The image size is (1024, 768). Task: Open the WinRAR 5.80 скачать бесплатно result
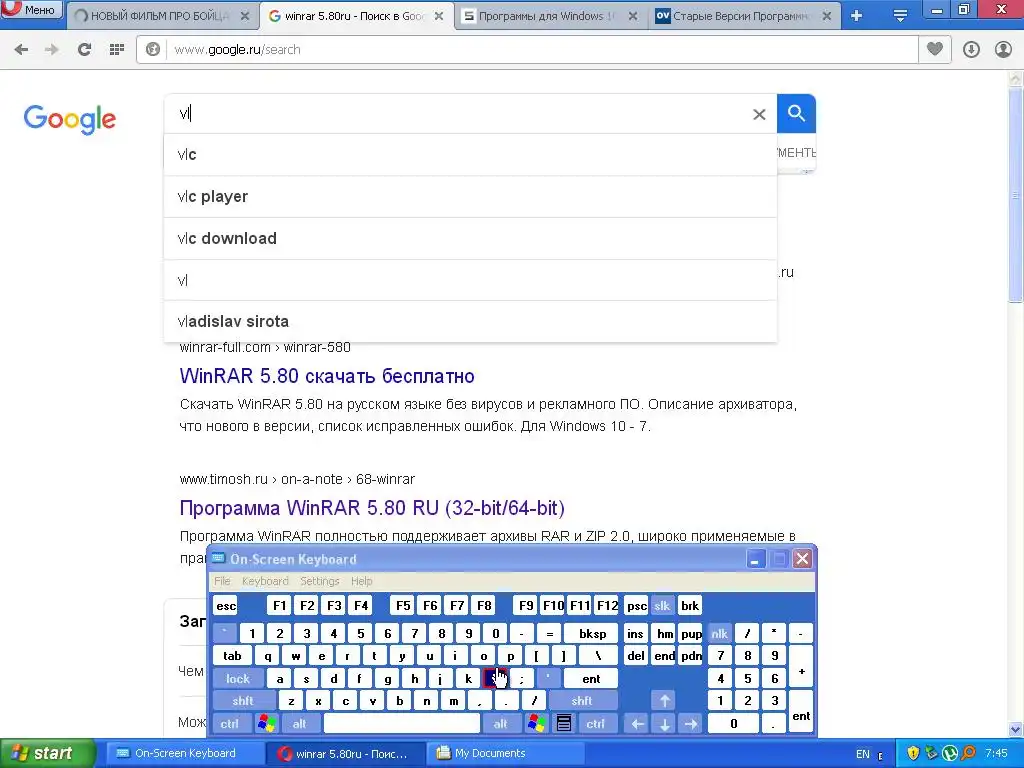[x=327, y=376]
